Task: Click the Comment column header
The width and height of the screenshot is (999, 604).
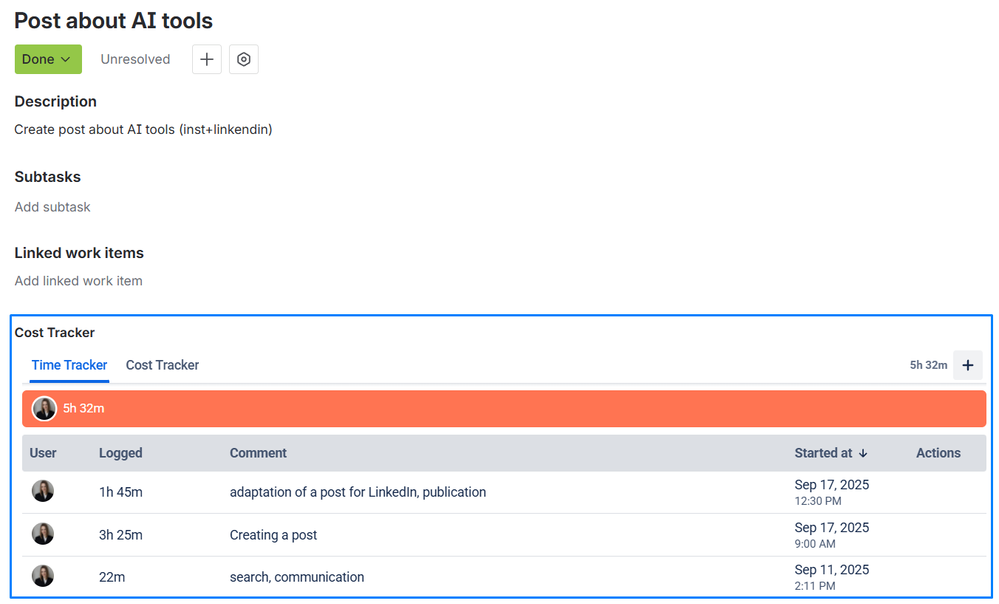Action: (258, 453)
